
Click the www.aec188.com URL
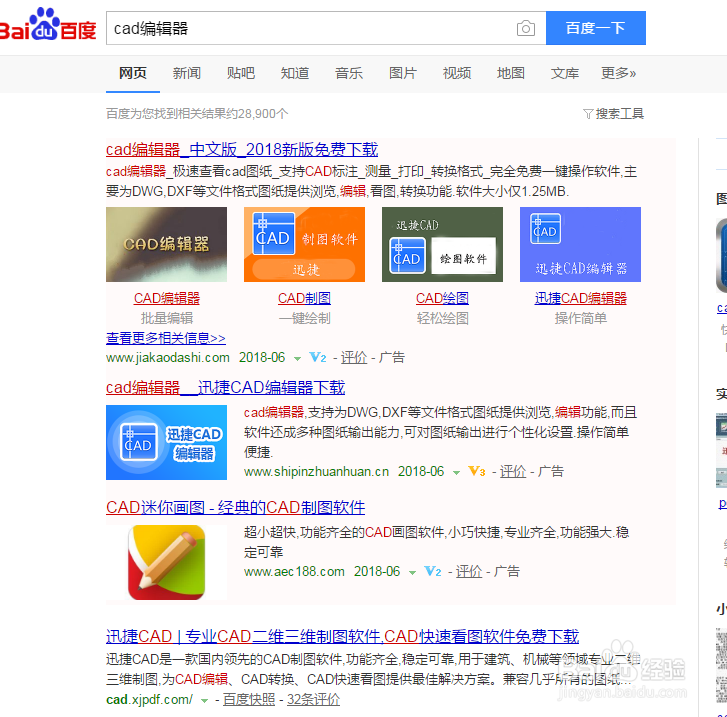pos(294,571)
